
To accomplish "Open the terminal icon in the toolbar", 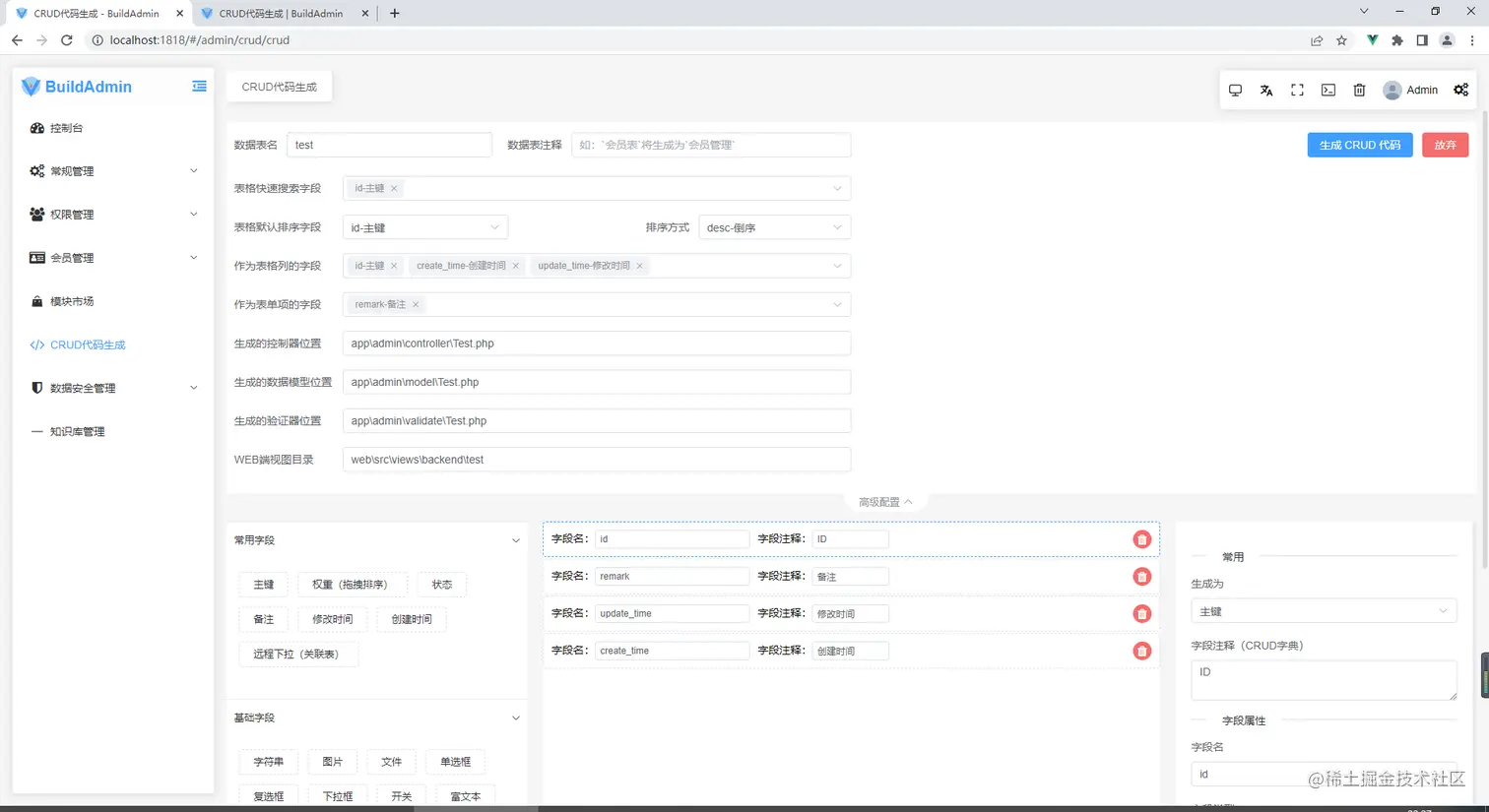I will (1328, 90).
